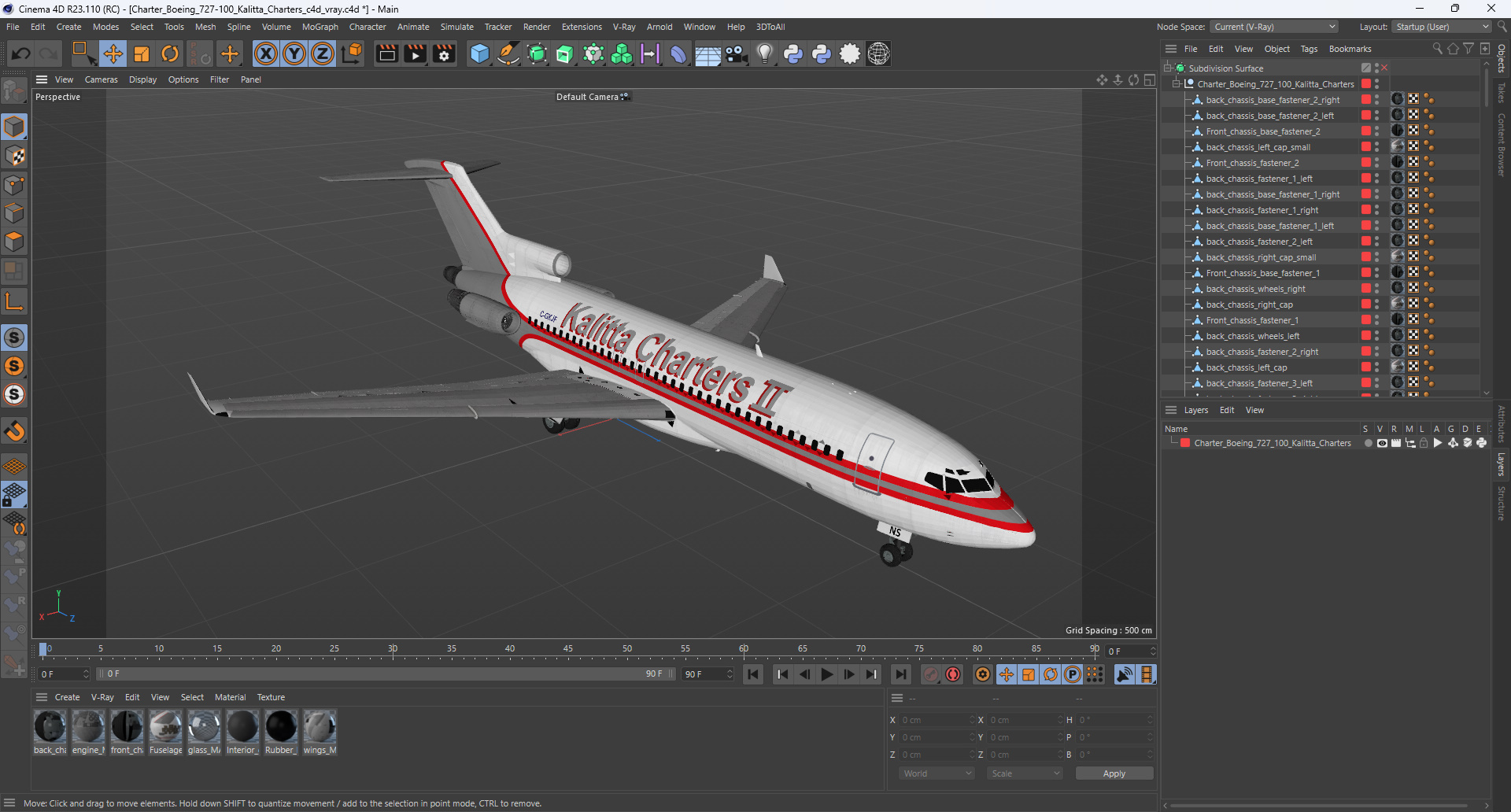
Task: Toggle Z axis lock
Action: pyautogui.click(x=323, y=54)
